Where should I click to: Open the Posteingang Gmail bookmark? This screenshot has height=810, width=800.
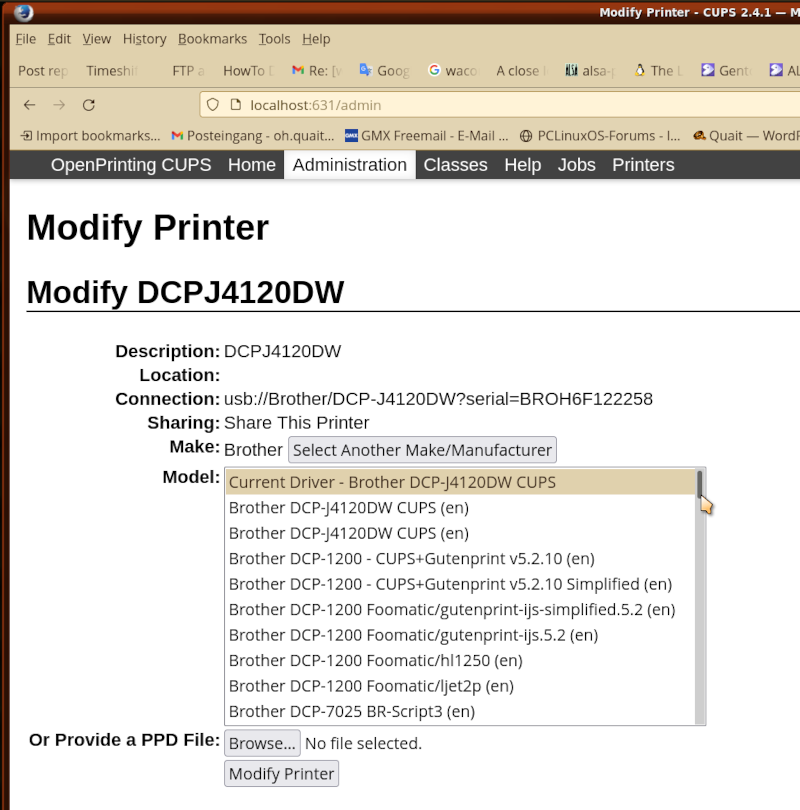click(x=251, y=136)
